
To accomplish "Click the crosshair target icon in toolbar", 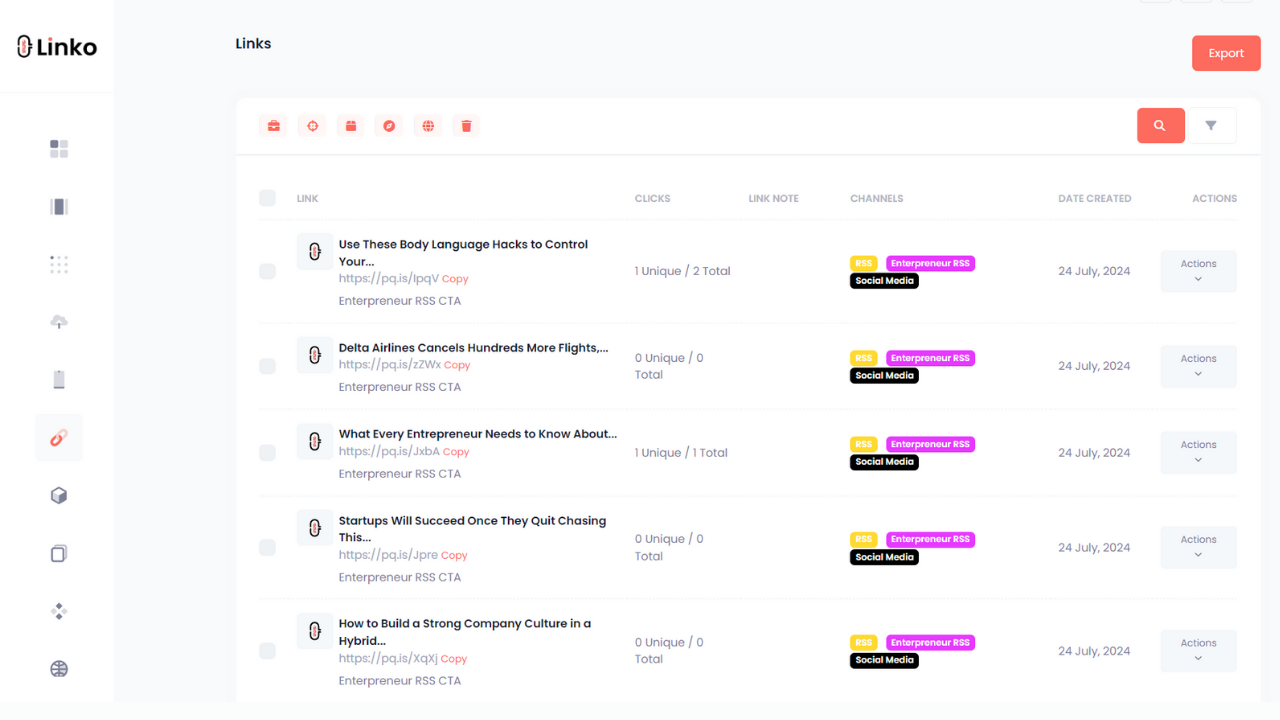I will click(312, 126).
